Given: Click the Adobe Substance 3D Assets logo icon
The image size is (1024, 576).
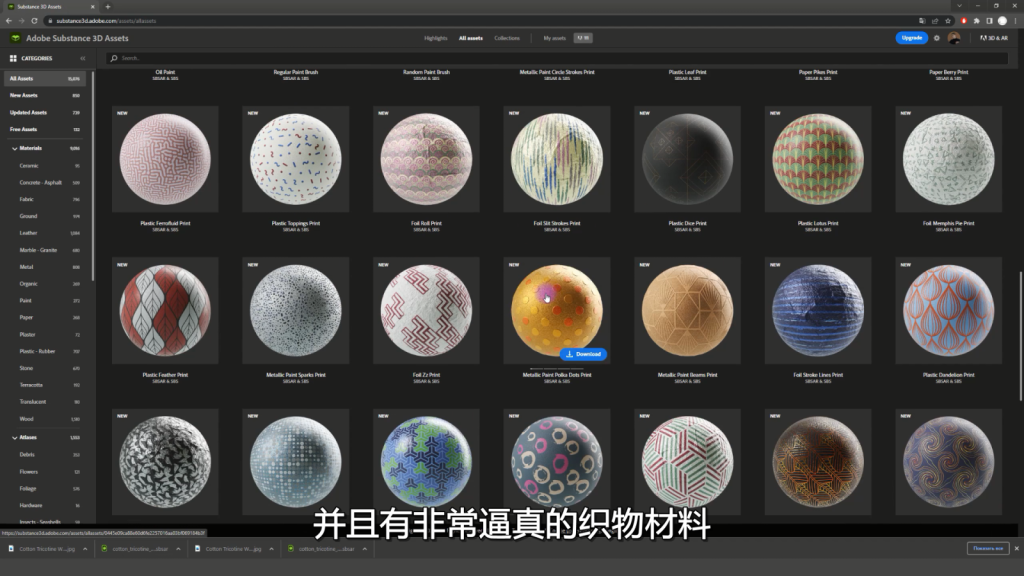Looking at the screenshot, I should [x=16, y=38].
